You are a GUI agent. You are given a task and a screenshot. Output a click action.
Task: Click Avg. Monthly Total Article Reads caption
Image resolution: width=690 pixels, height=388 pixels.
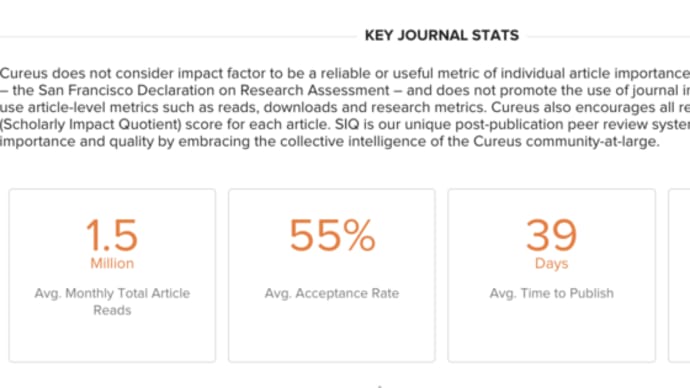coord(112,301)
